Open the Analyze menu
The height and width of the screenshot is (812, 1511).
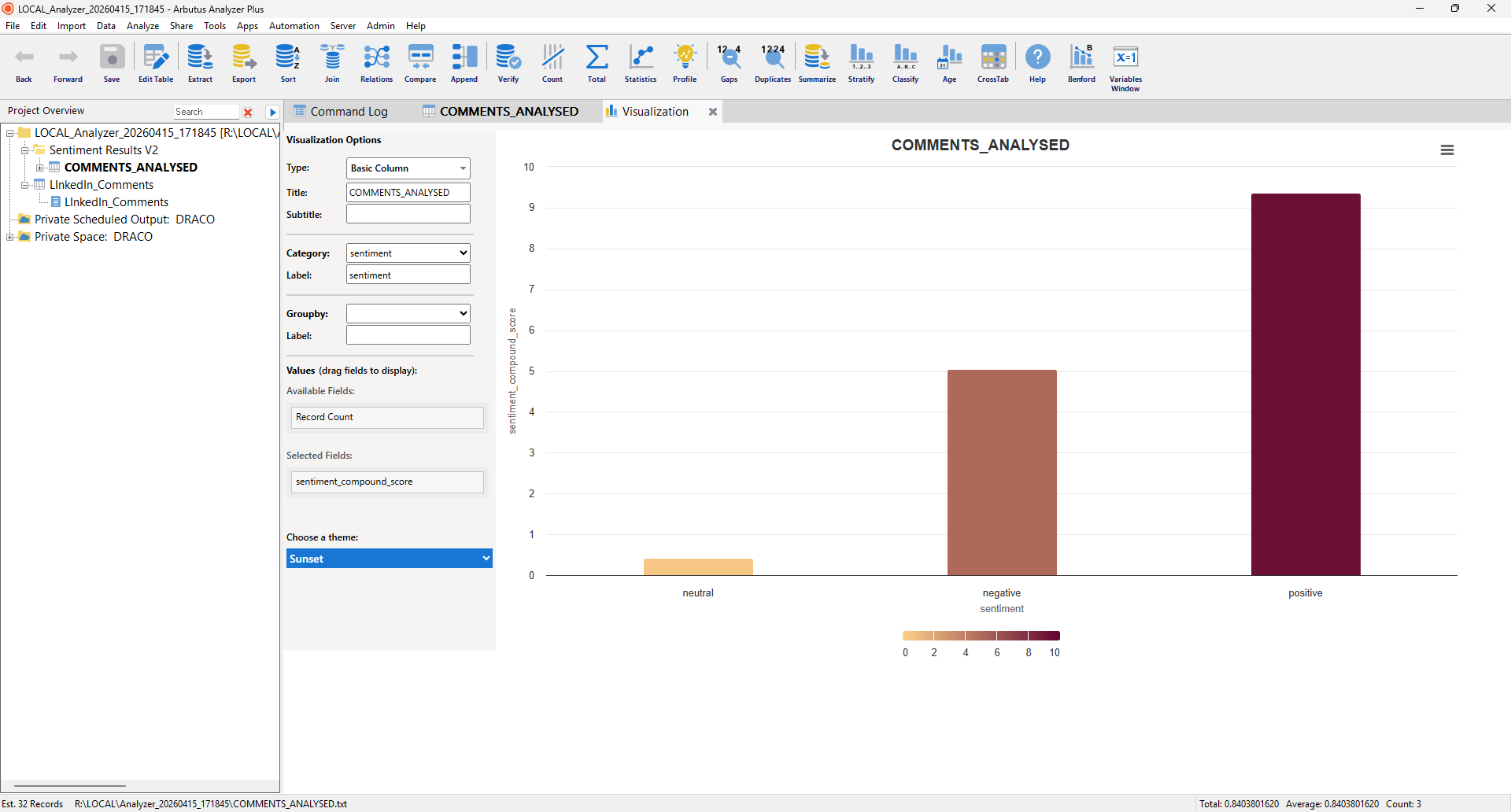point(142,25)
